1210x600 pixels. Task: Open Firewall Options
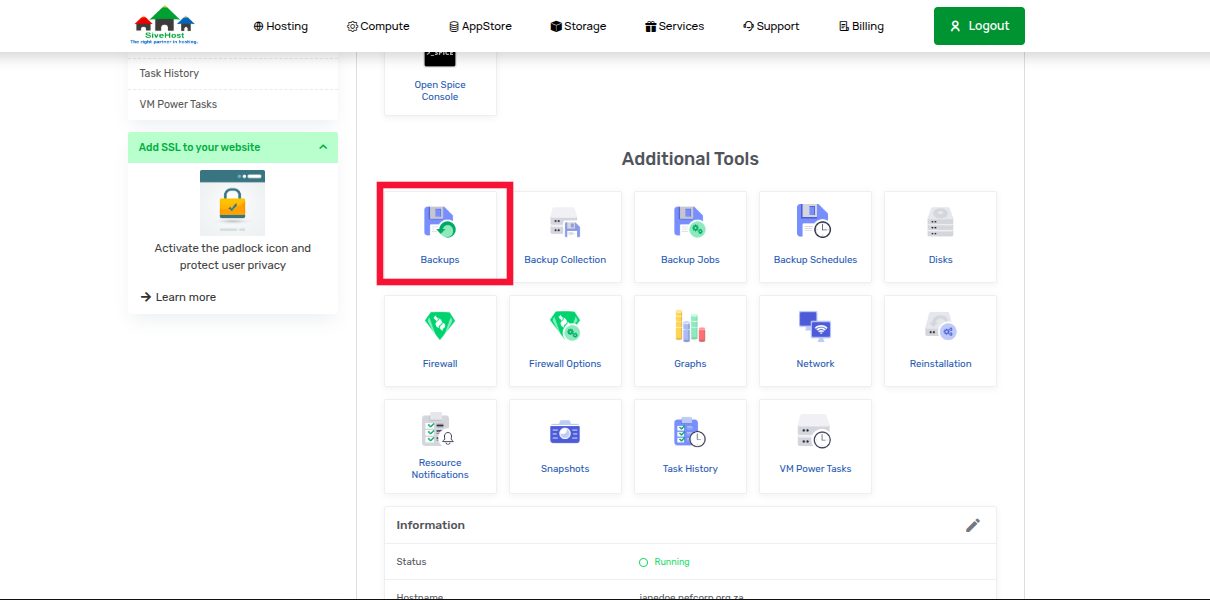pyautogui.click(x=565, y=338)
